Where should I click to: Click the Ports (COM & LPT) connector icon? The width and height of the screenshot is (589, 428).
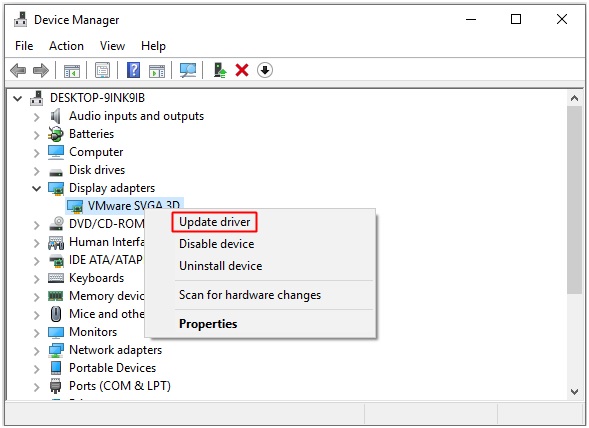click(56, 386)
